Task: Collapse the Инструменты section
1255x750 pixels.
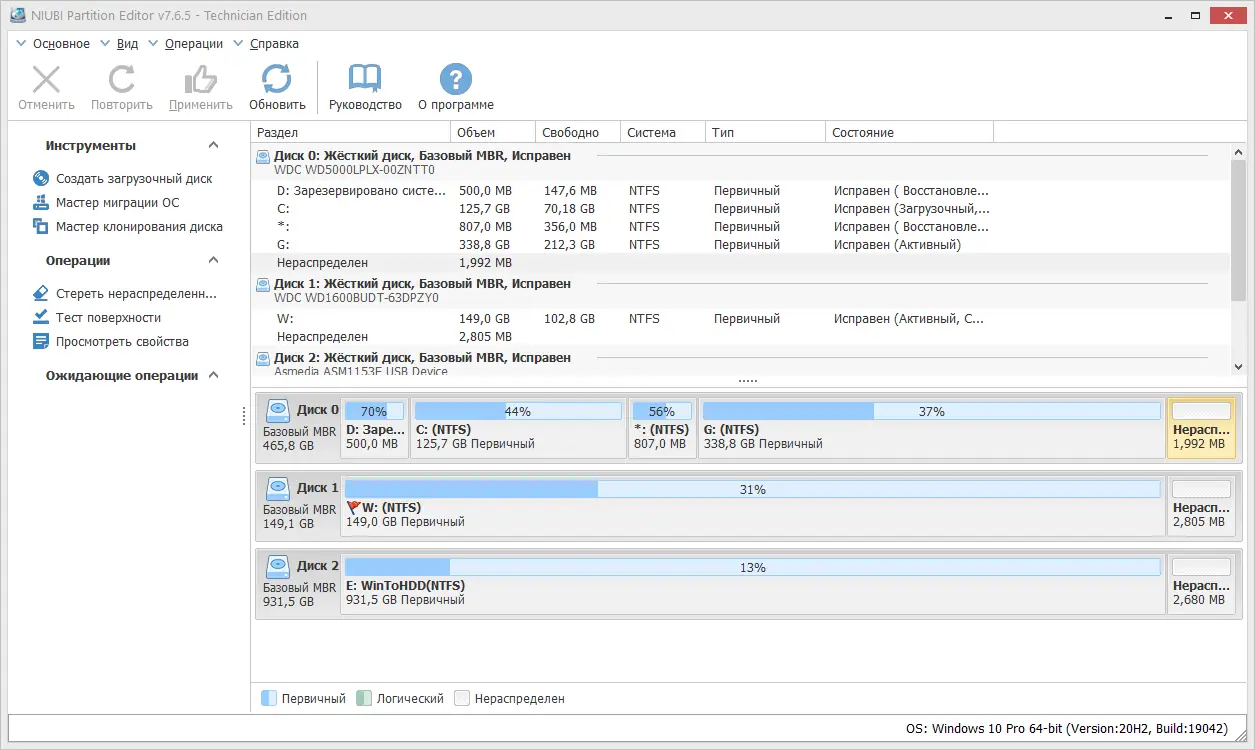Action: pyautogui.click(x=212, y=144)
